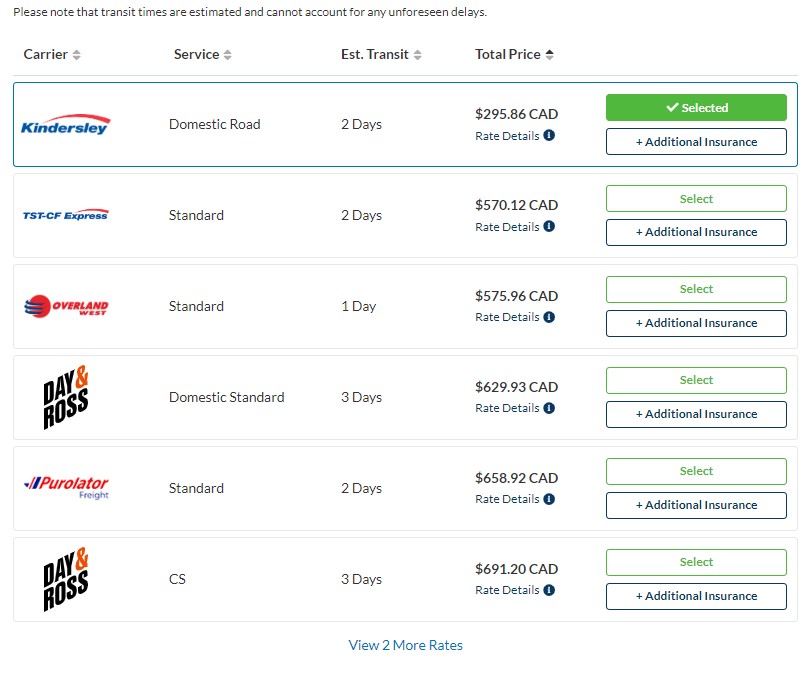Select the Purolator Freight $658.92 rate

tap(696, 471)
